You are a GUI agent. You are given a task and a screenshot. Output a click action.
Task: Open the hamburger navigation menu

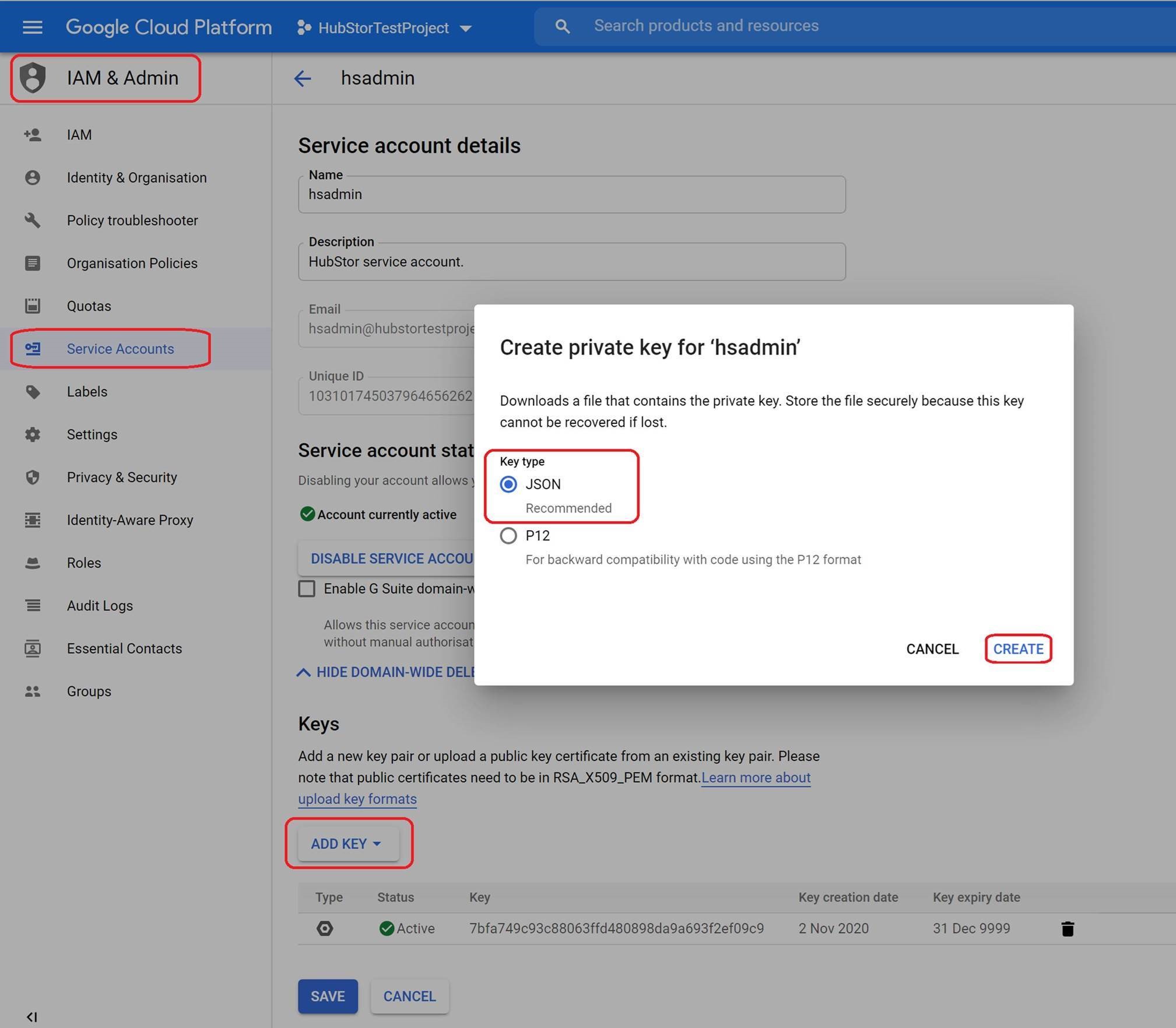pos(32,27)
